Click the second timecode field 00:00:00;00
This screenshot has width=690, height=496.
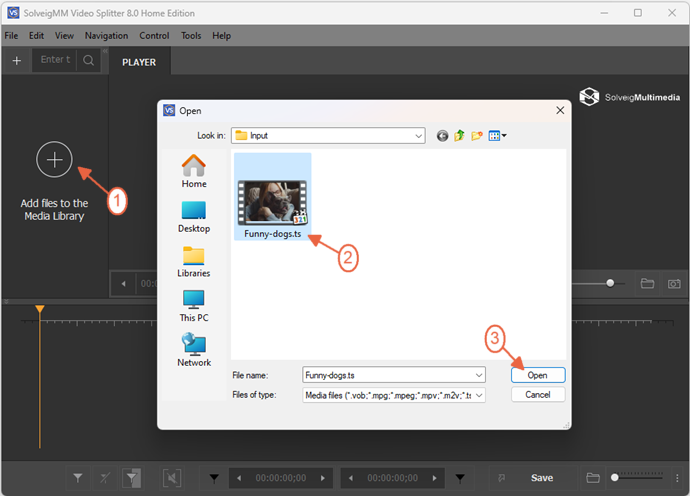(393, 478)
